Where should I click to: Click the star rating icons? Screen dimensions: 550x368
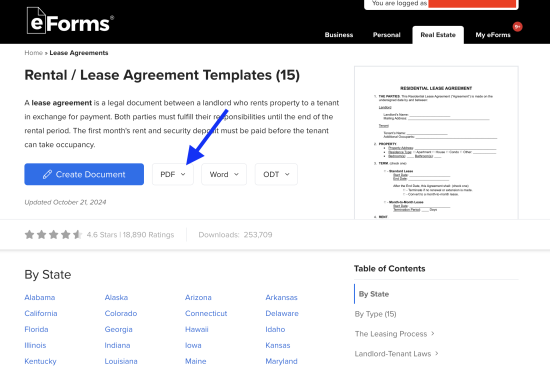[53, 234]
